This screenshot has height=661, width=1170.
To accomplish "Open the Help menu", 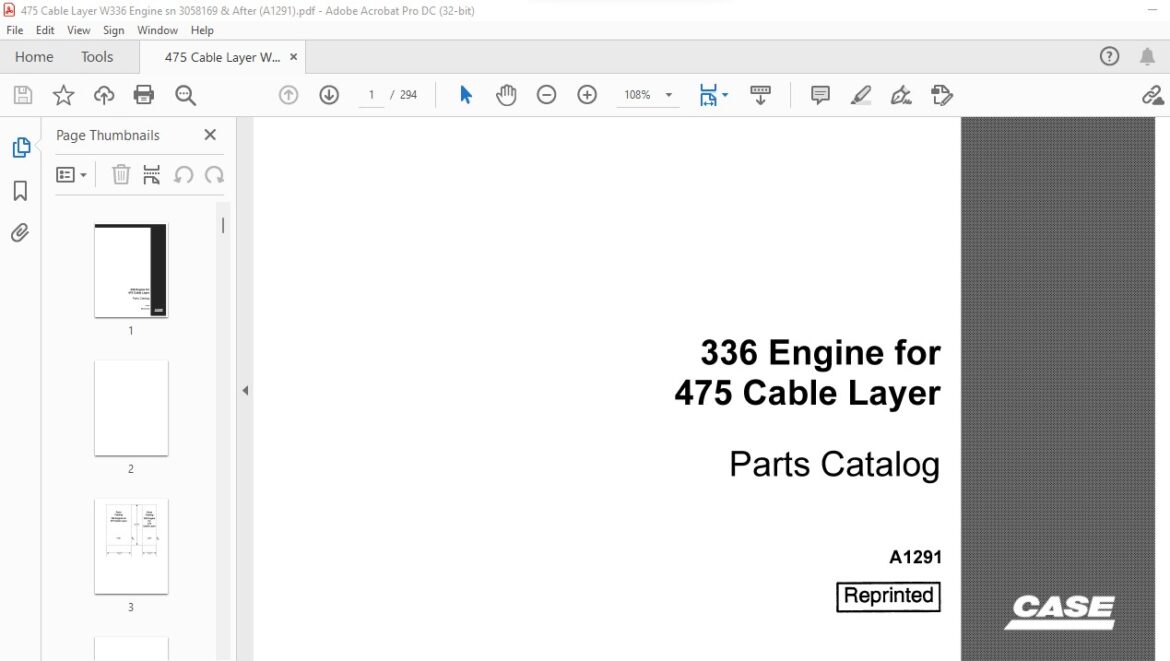I will [x=202, y=30].
